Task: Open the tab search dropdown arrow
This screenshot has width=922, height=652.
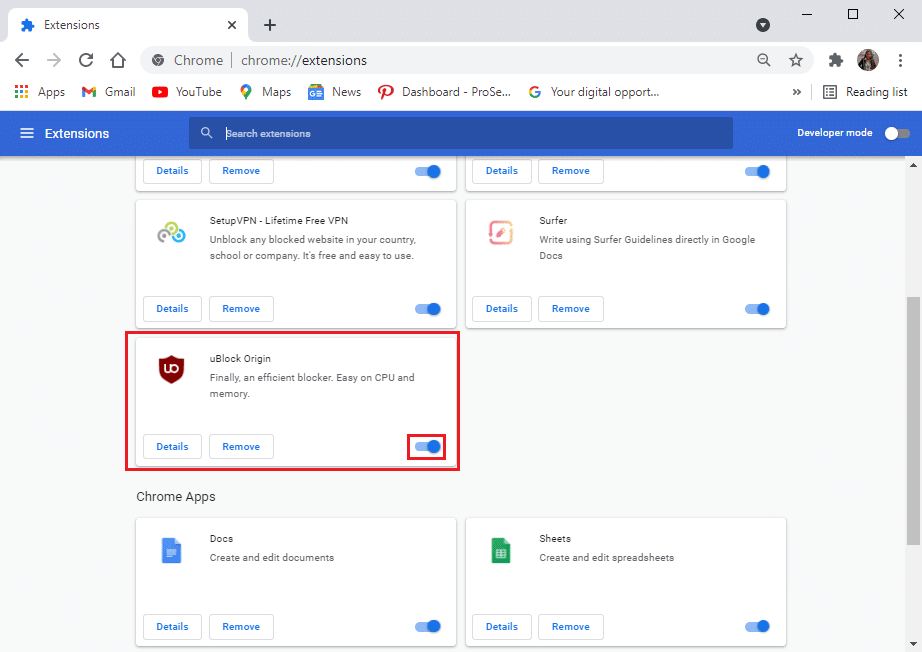Action: coord(763,25)
